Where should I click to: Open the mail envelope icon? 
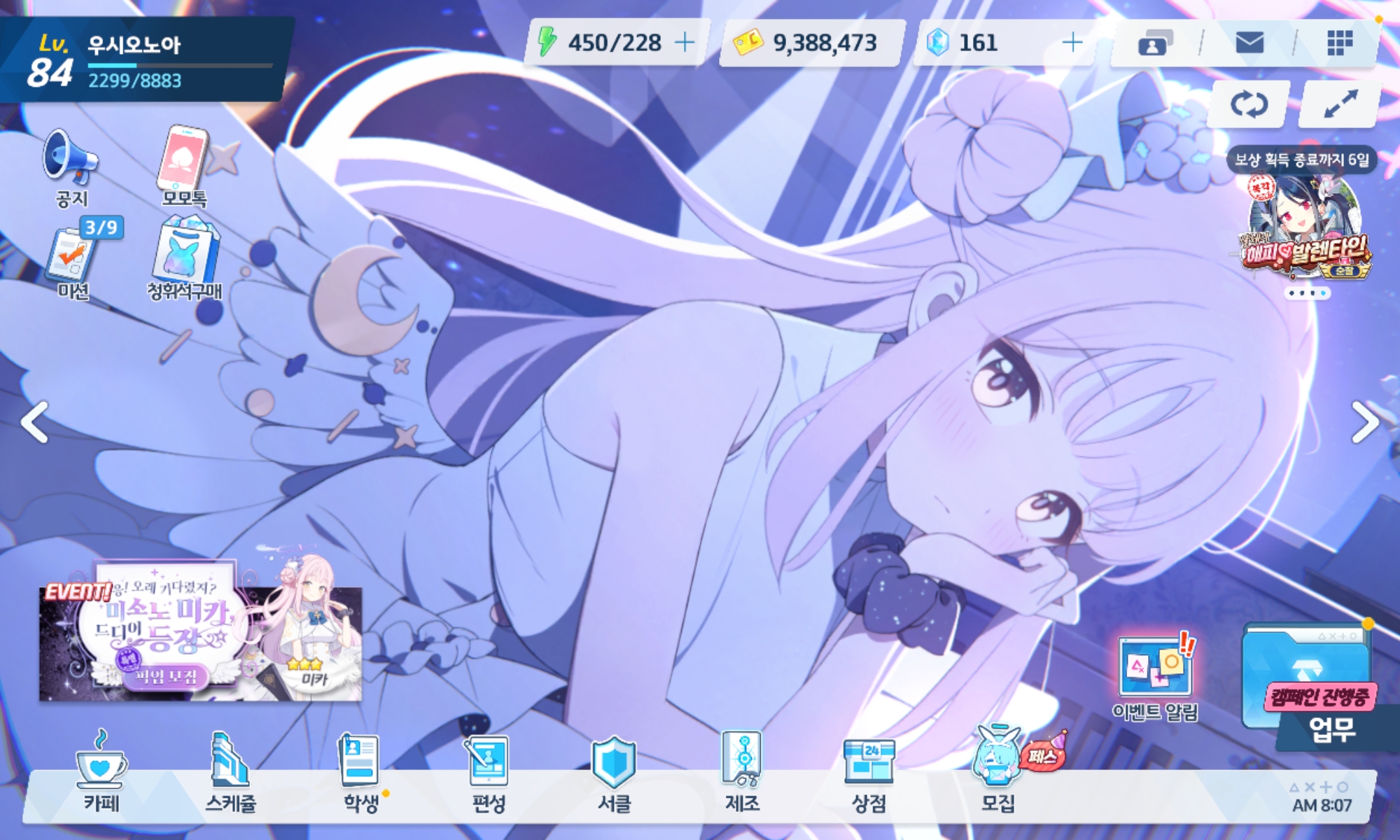click(1249, 43)
